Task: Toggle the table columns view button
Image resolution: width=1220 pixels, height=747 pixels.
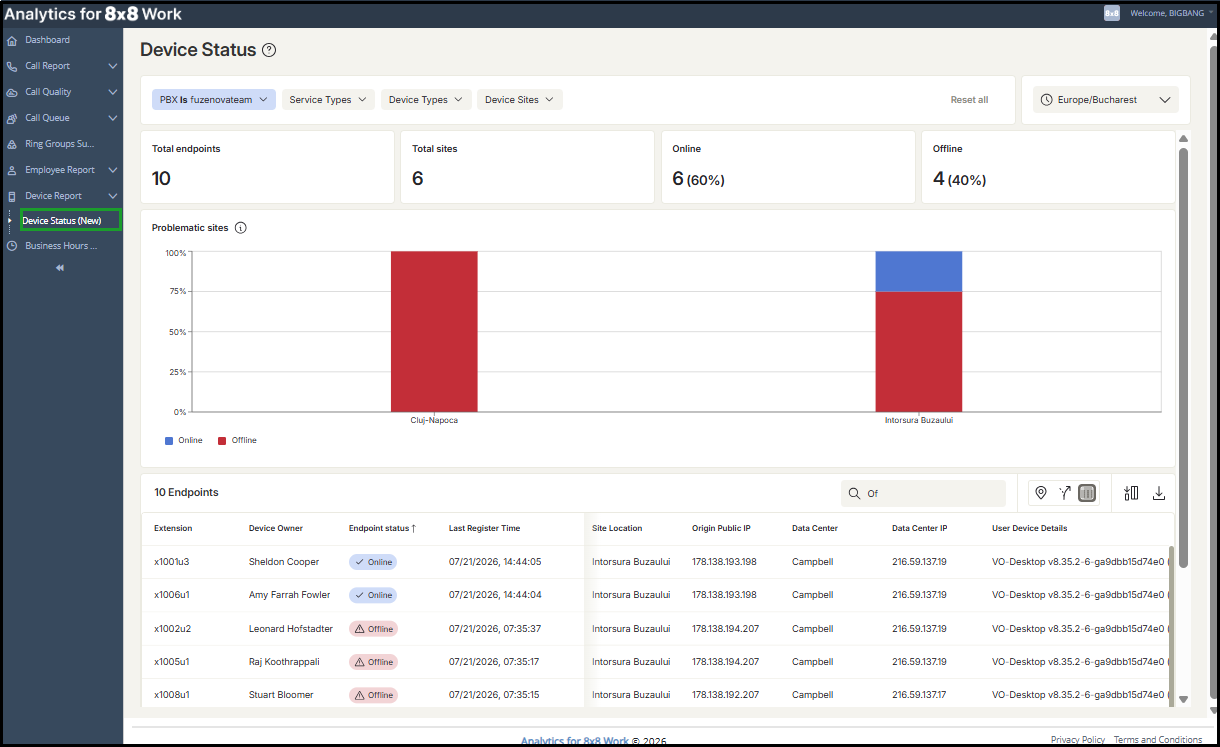Action: click(1087, 493)
